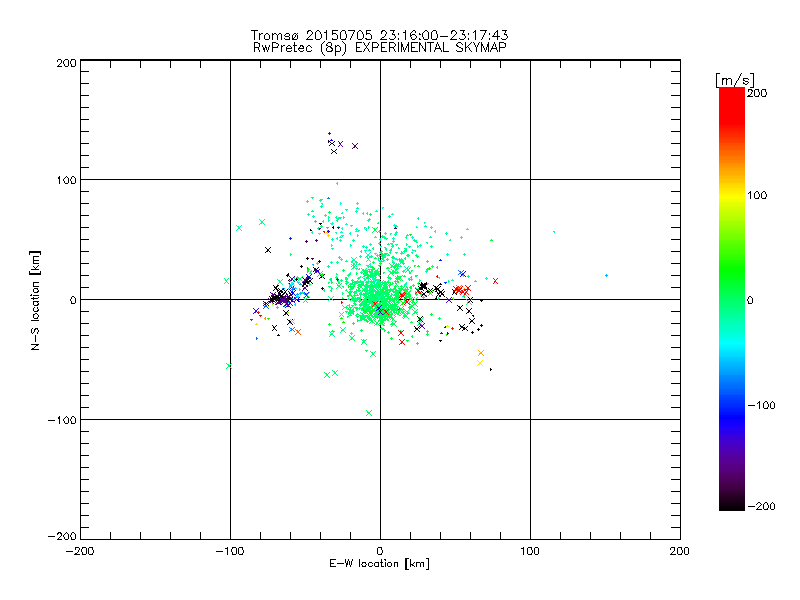800x600 pixels.
Task: Click the red cross marker east of the cluster
Action: (x=495, y=281)
